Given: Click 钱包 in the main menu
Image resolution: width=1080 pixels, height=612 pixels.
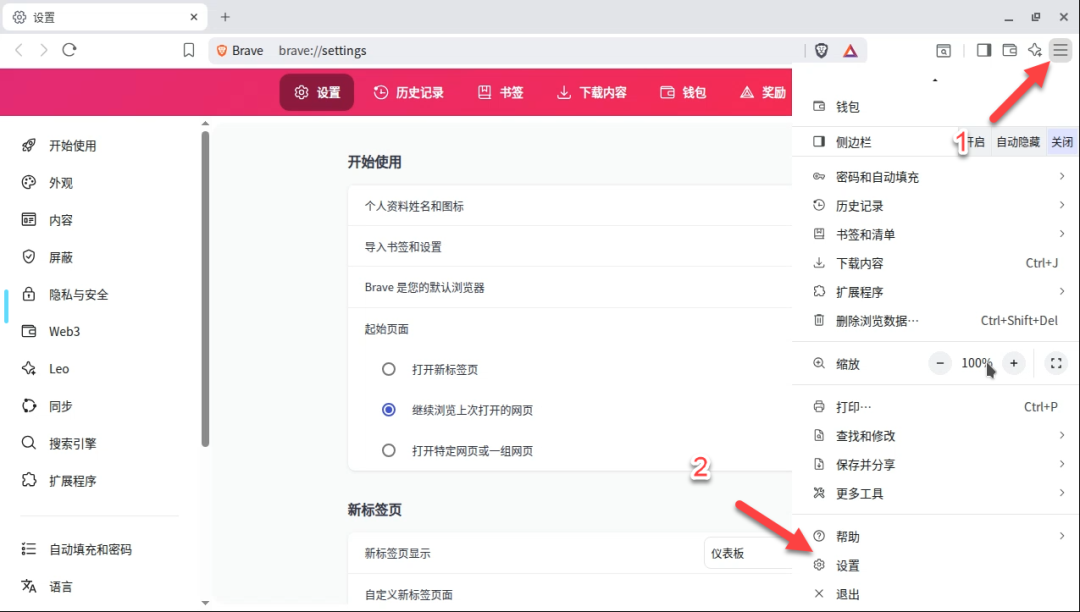Looking at the screenshot, I should click(x=936, y=107).
